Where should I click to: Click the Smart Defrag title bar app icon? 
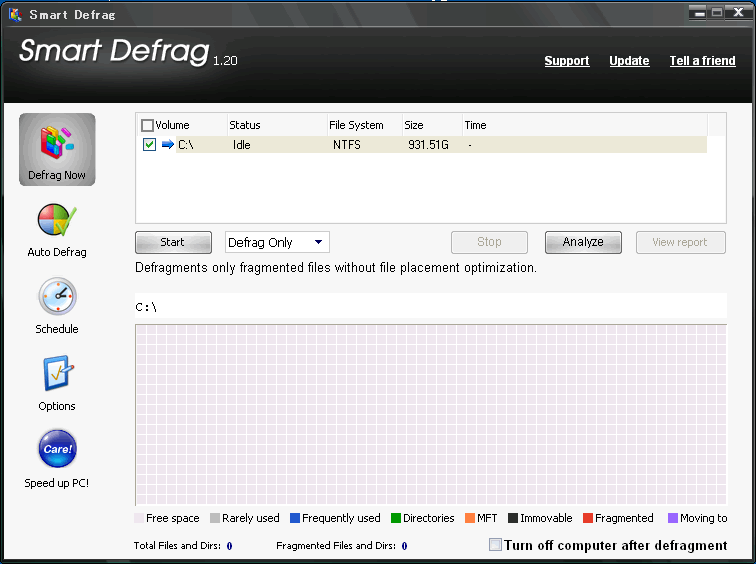pyautogui.click(x=15, y=14)
